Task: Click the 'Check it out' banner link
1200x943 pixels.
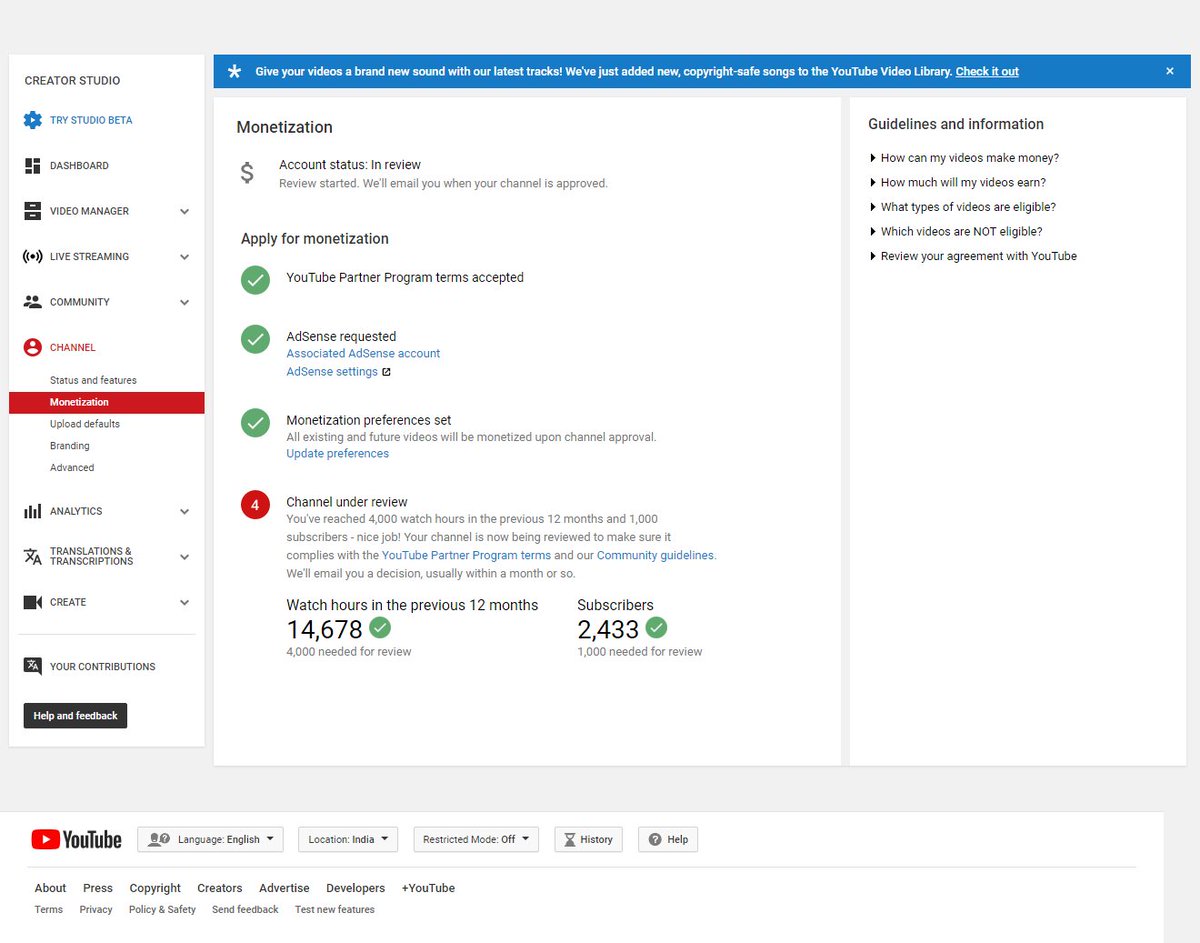Action: (987, 71)
